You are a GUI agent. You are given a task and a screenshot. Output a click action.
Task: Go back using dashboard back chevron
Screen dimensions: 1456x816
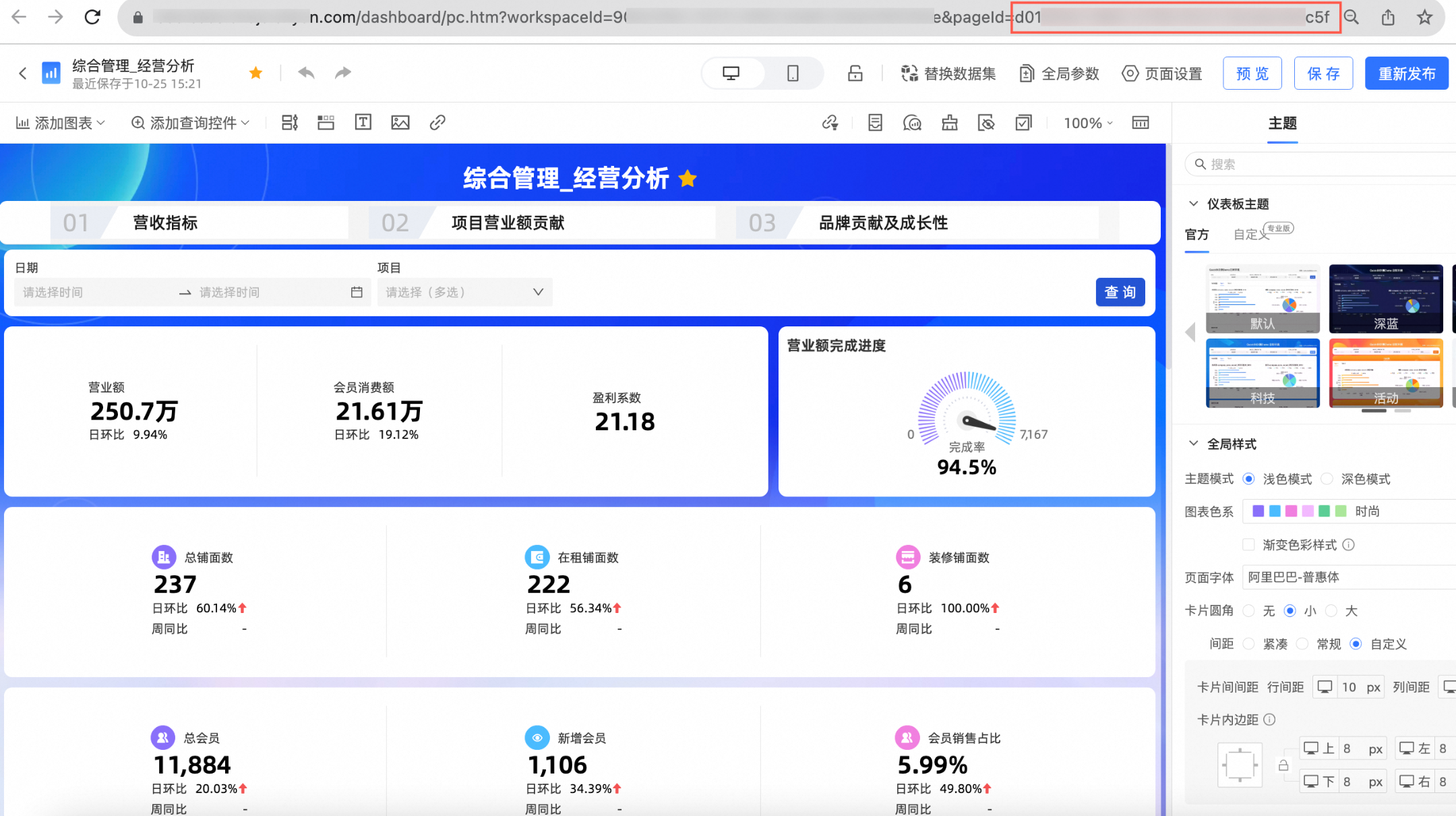coord(23,73)
